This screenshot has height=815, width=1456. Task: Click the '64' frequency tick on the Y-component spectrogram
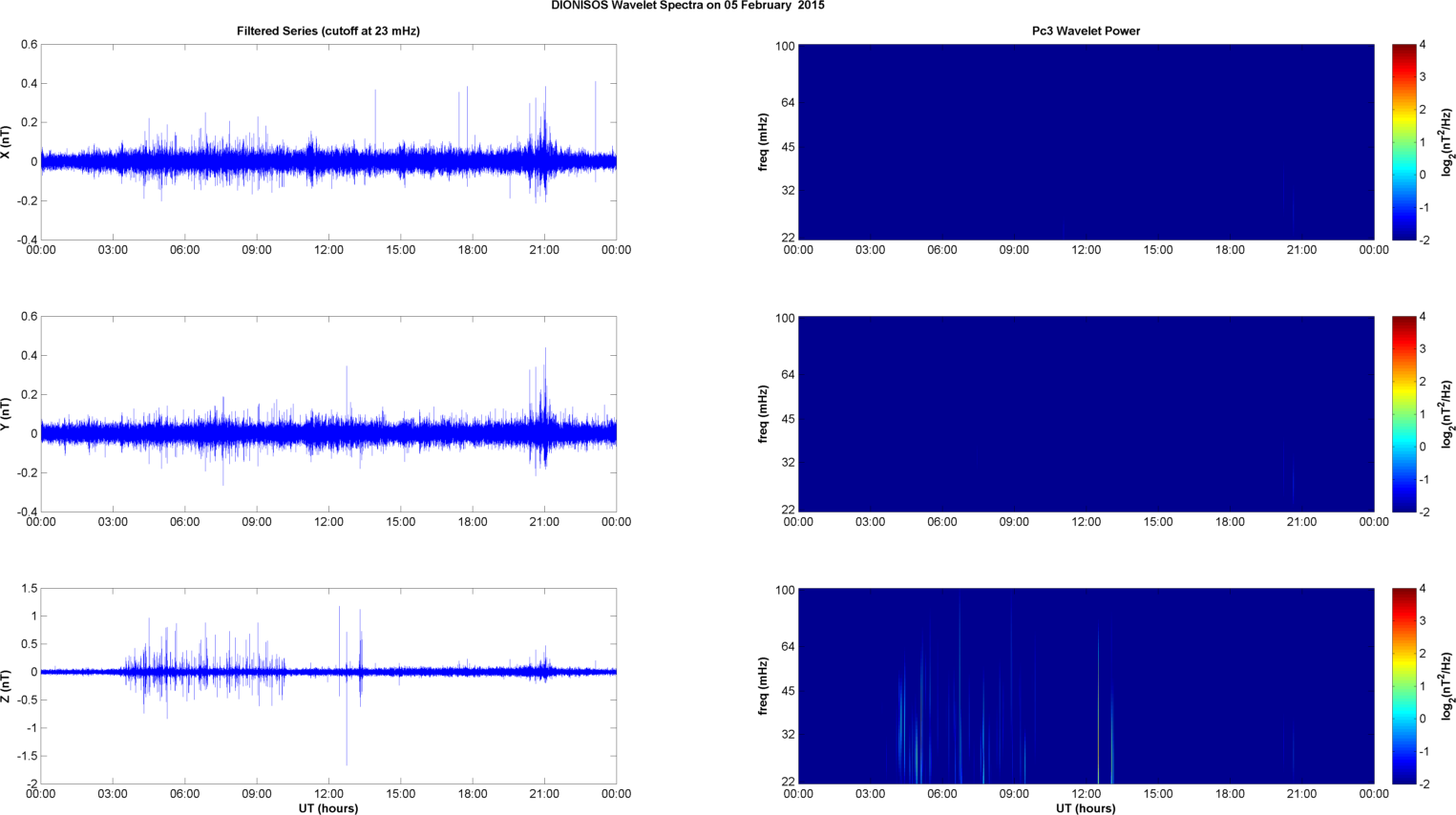(x=789, y=375)
